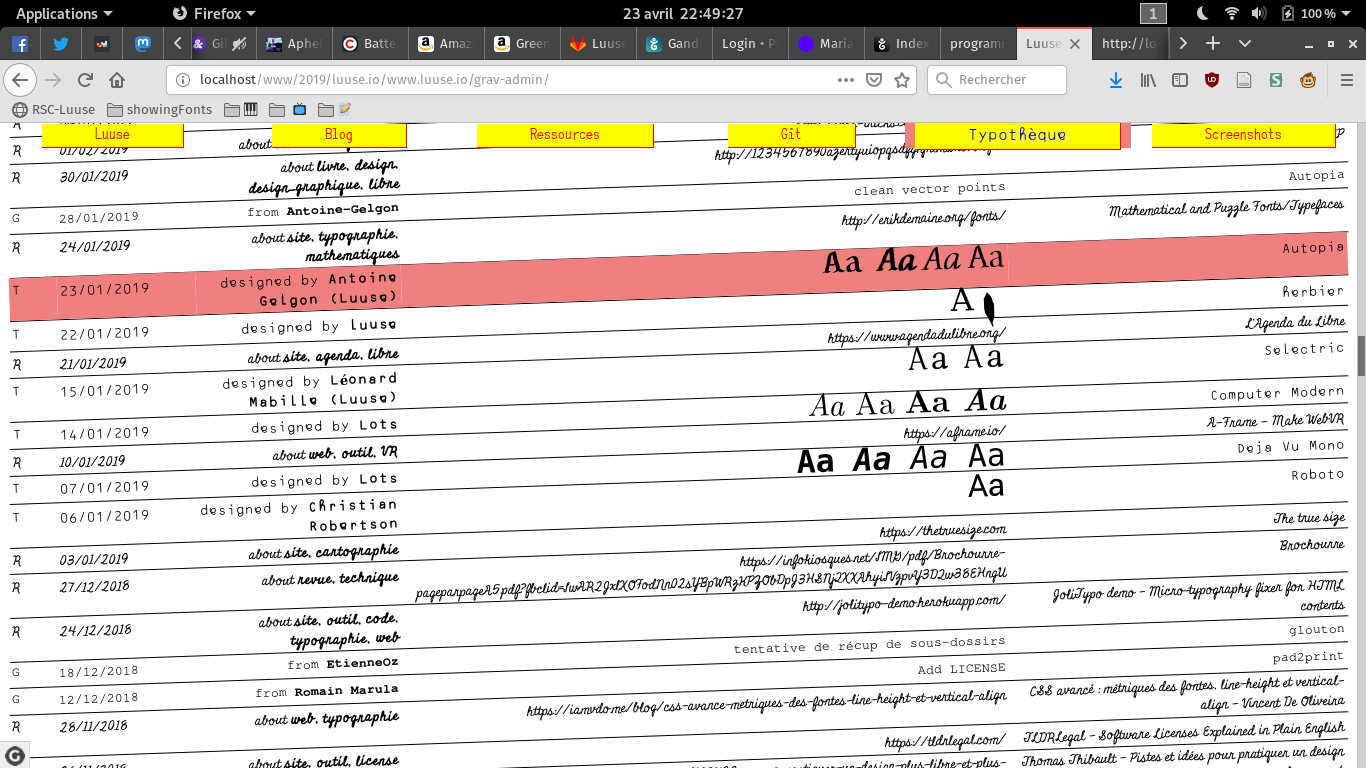Toggle night light moon icon in system tray
Screen dimensions: 1366x768
point(1204,14)
